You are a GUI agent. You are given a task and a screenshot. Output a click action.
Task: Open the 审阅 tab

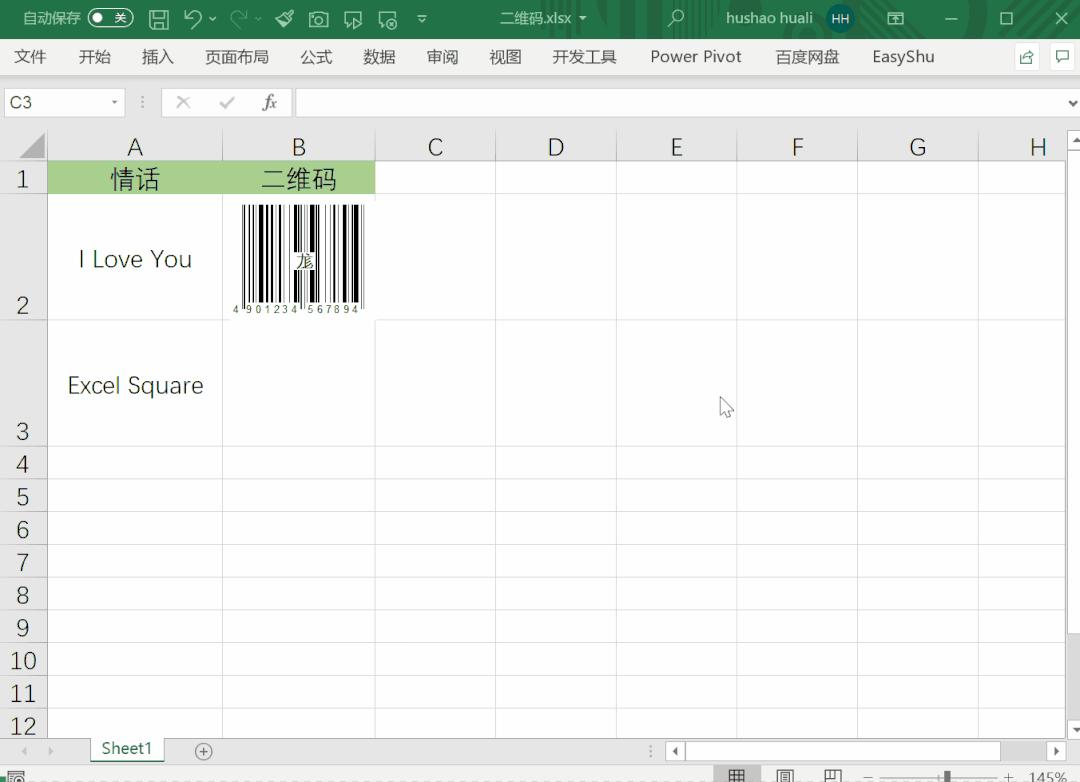(x=442, y=57)
